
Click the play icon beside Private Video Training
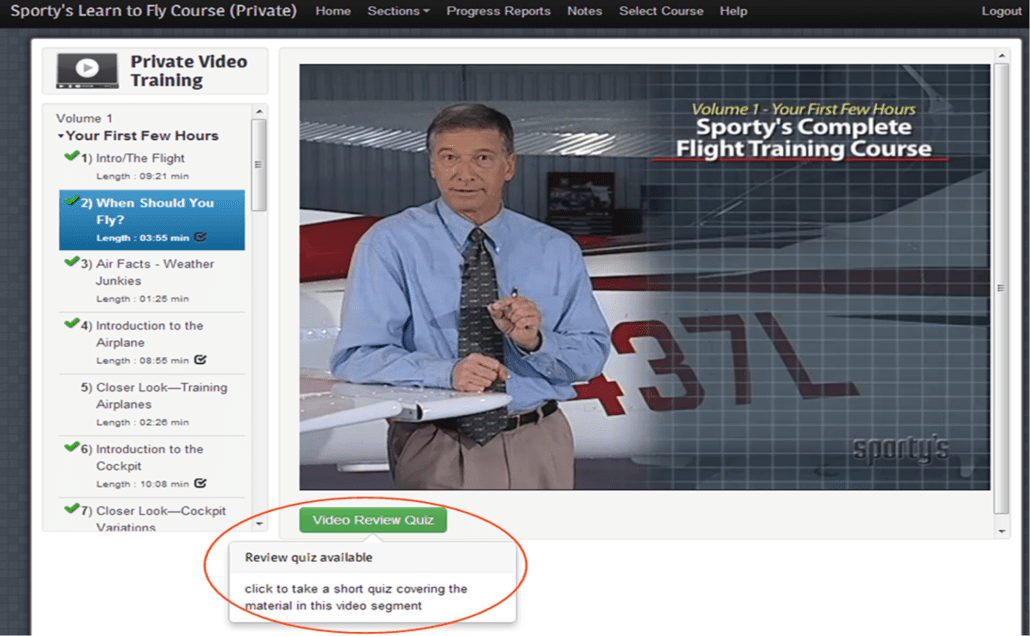85,69
